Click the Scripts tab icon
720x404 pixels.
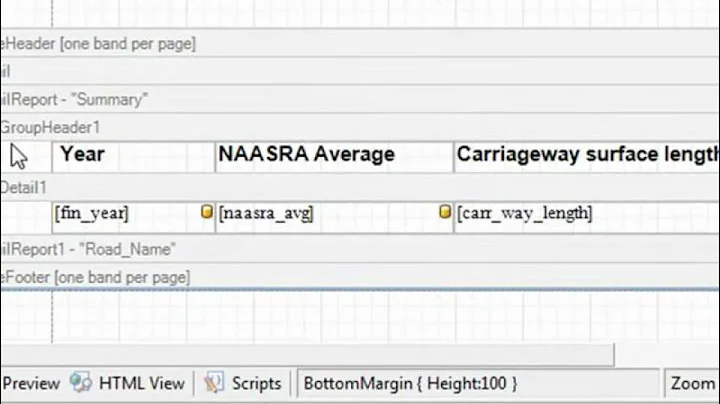213,383
